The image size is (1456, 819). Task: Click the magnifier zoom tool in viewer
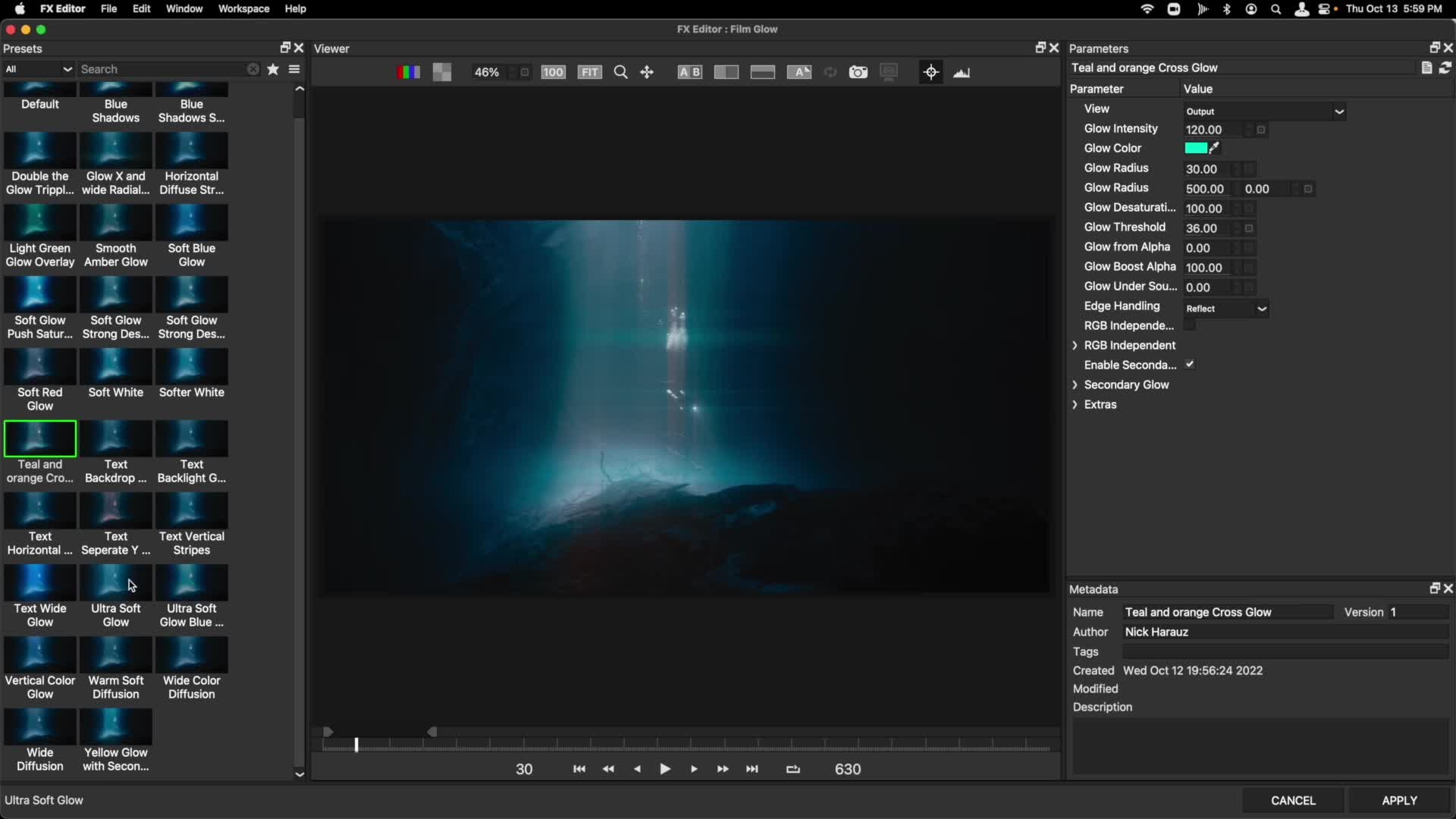click(x=620, y=72)
